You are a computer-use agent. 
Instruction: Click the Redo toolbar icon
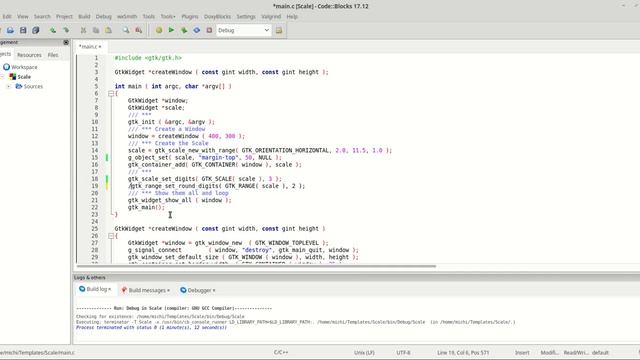[66, 30]
